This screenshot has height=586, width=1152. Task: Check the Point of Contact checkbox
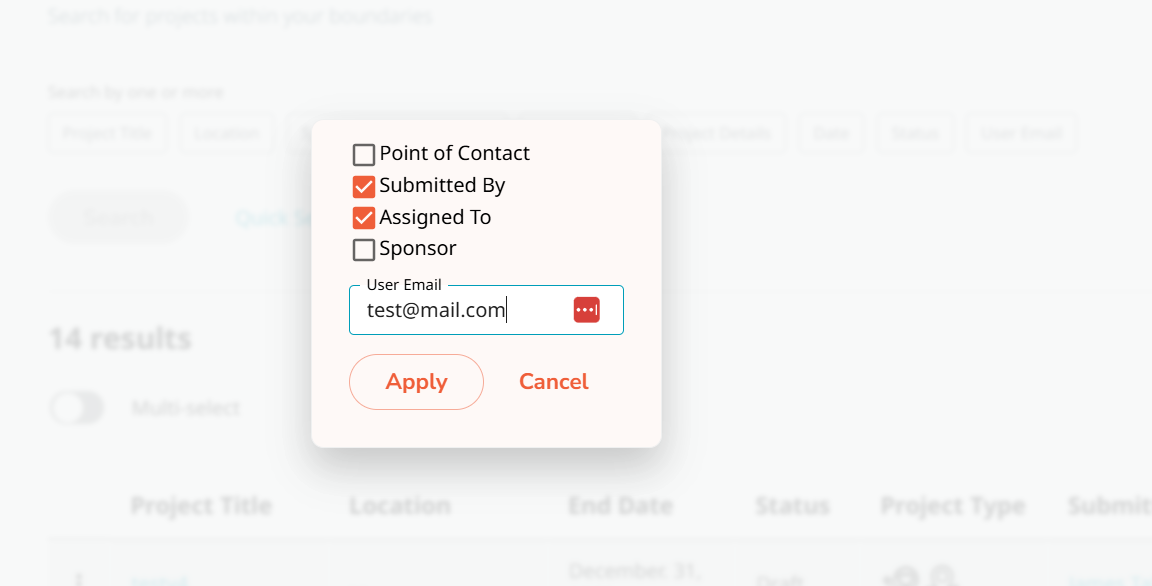364,155
